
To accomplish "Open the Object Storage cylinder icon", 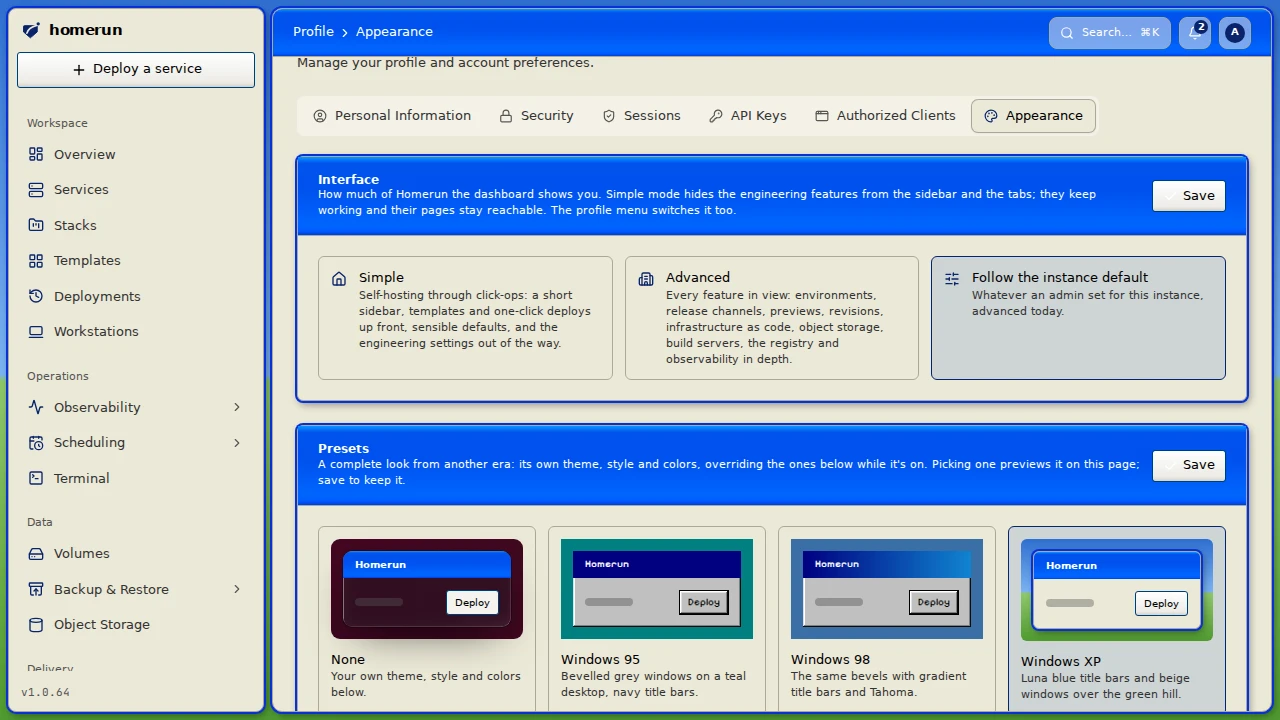I will pos(36,624).
